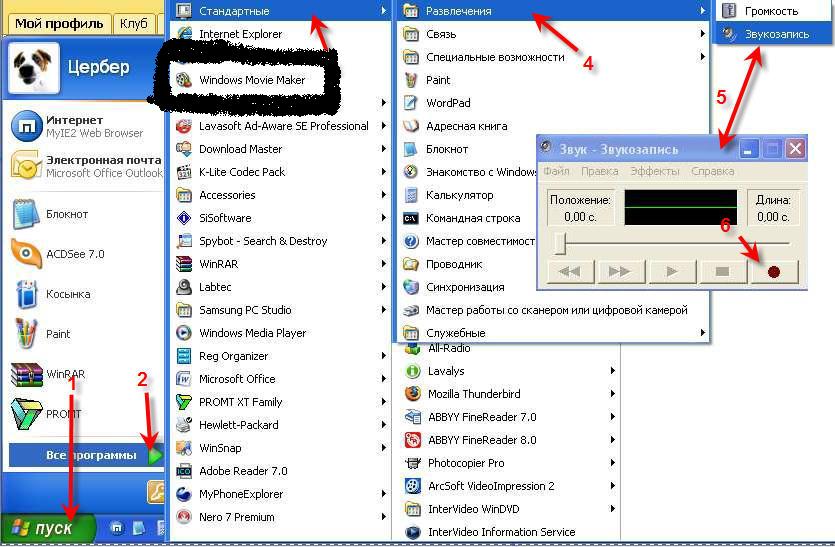Expand the Развлечения submenu arrow
This screenshot has width=835, height=547.
[x=703, y=11]
